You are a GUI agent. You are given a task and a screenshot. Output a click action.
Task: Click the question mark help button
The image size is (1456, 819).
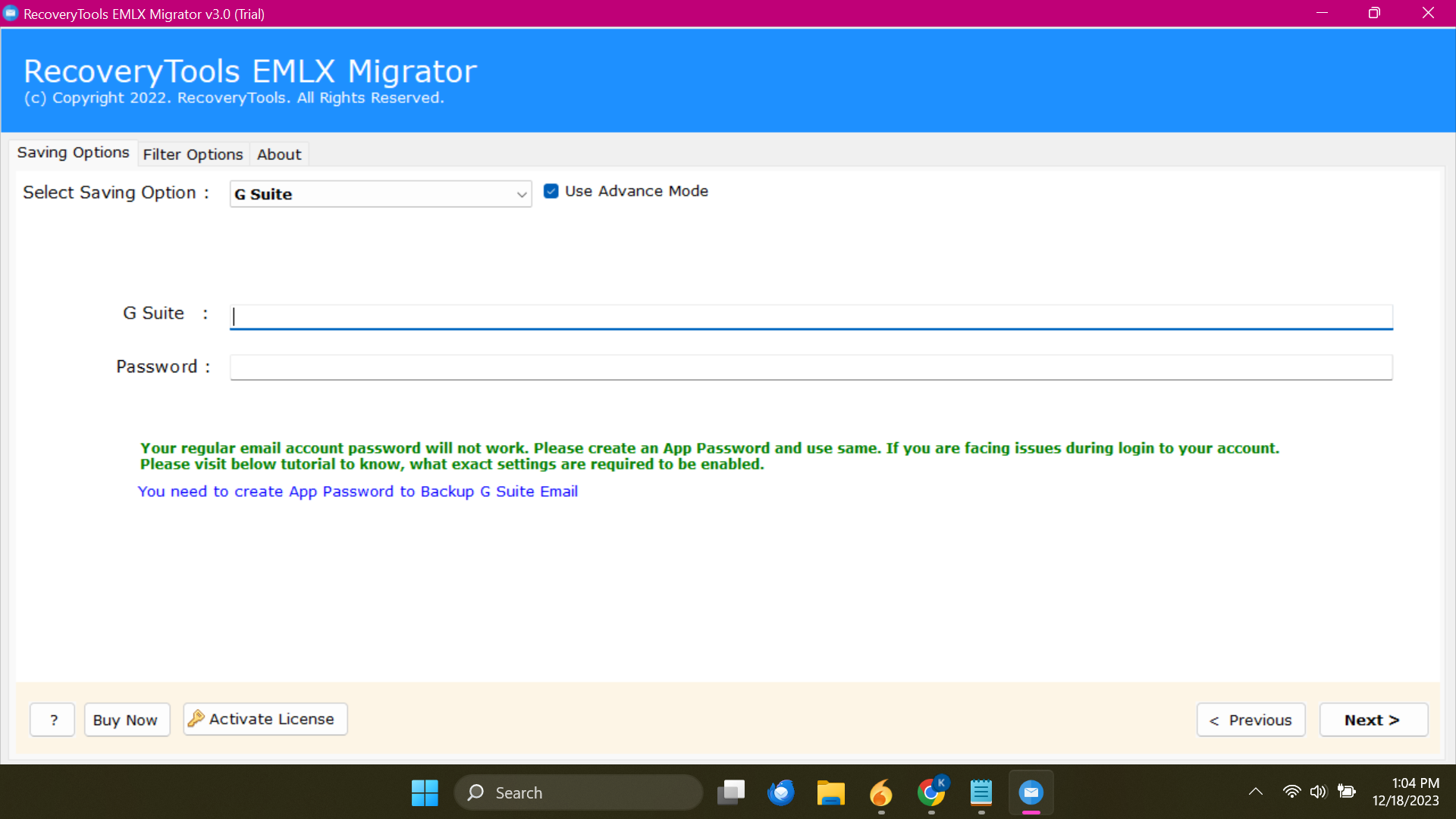[52, 720]
